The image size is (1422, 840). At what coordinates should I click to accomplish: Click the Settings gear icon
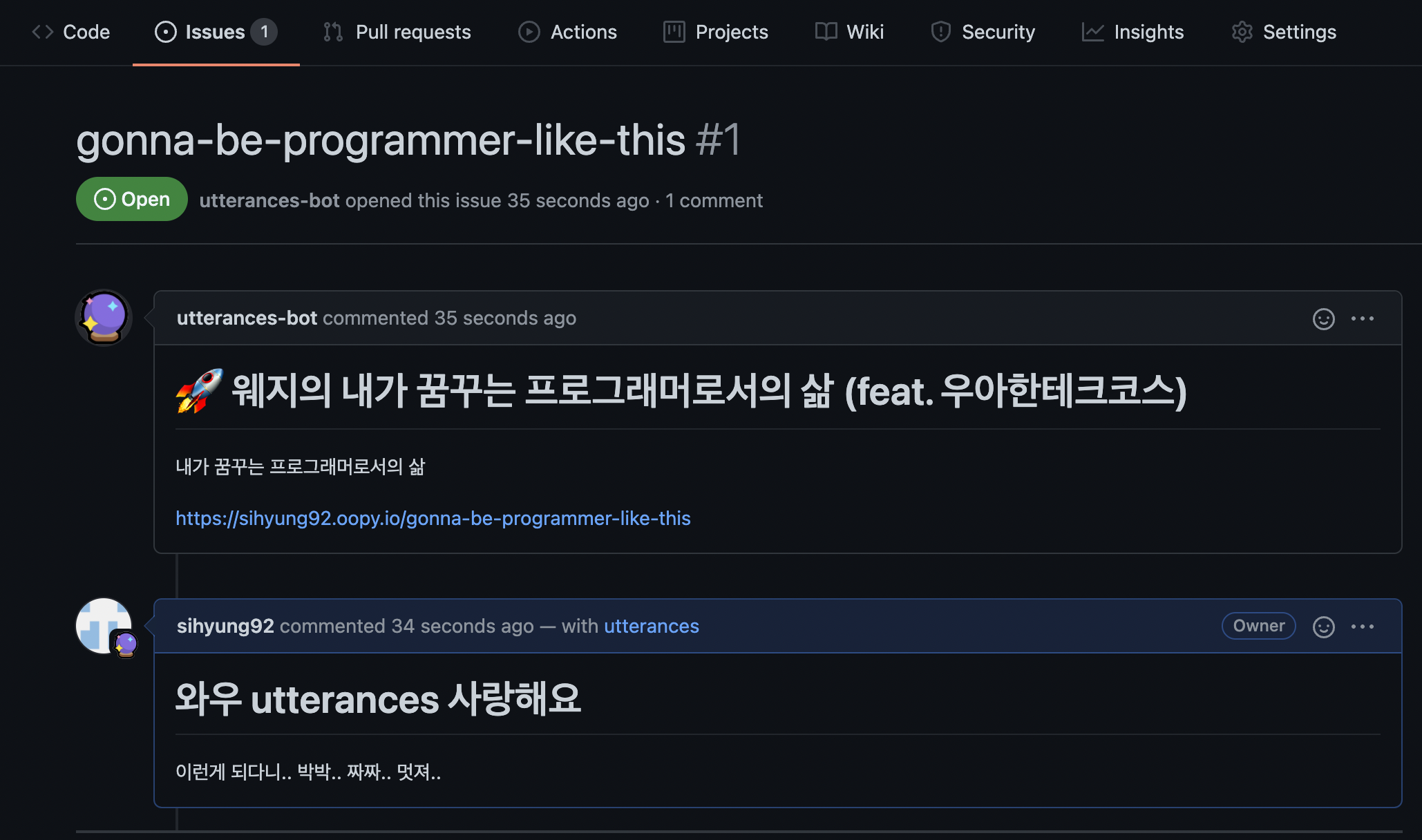1242,32
